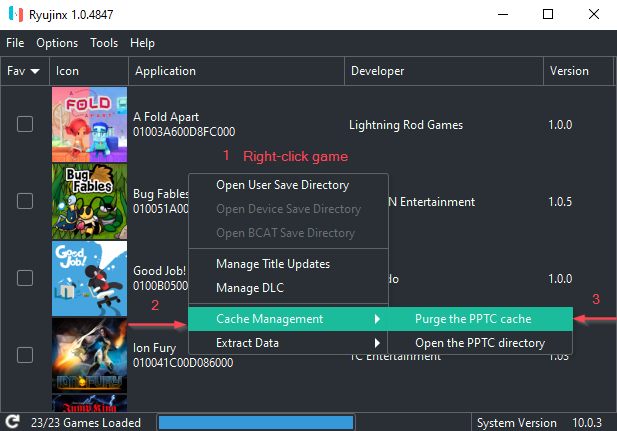
Task: Click the 23/23 Games Loaded status
Action: pos(86,423)
